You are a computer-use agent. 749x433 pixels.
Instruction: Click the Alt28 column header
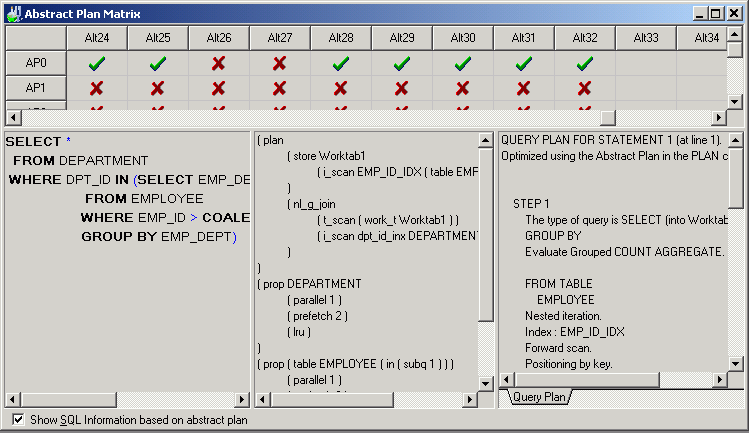(341, 38)
